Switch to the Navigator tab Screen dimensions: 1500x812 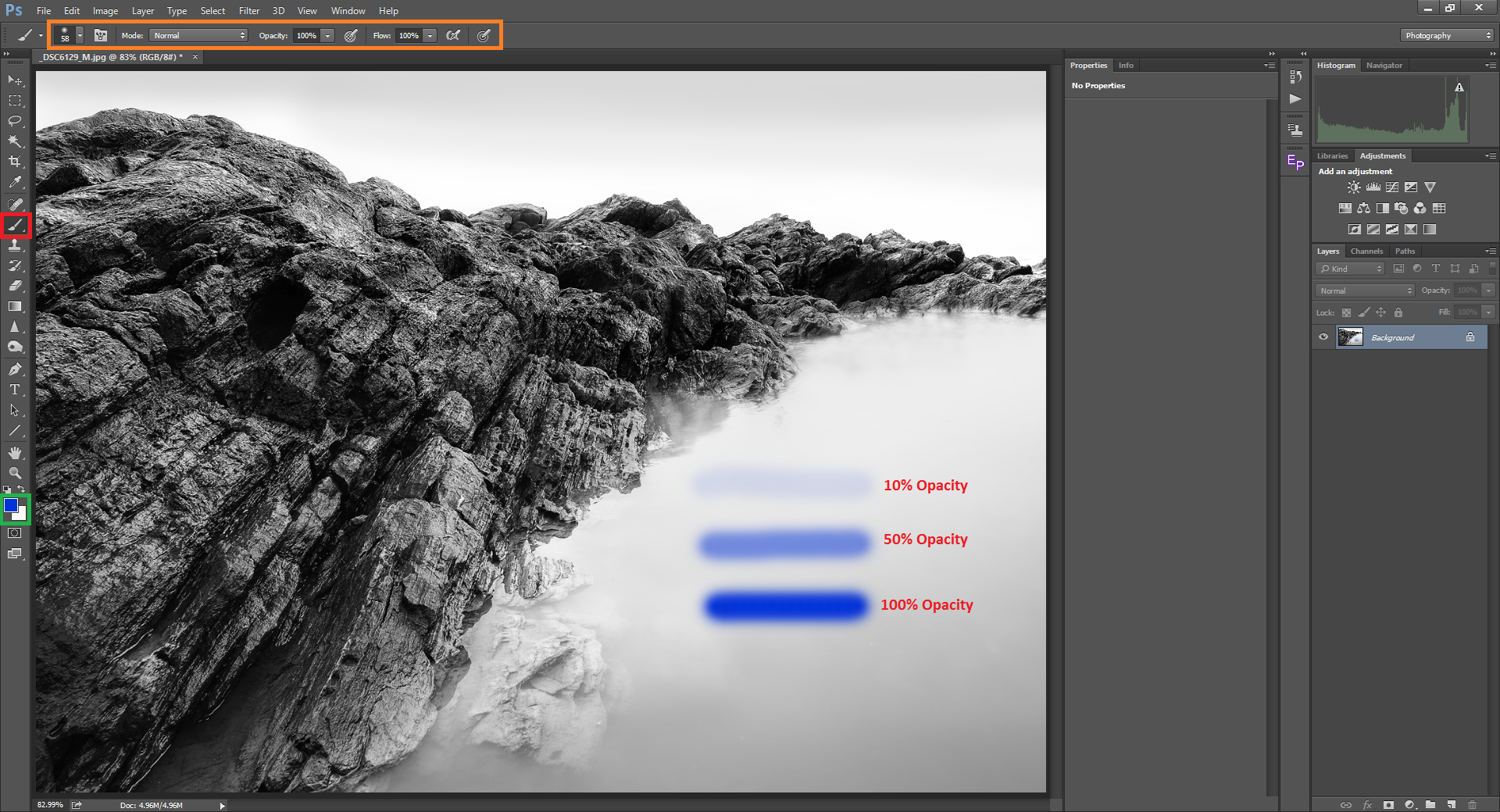1384,66
